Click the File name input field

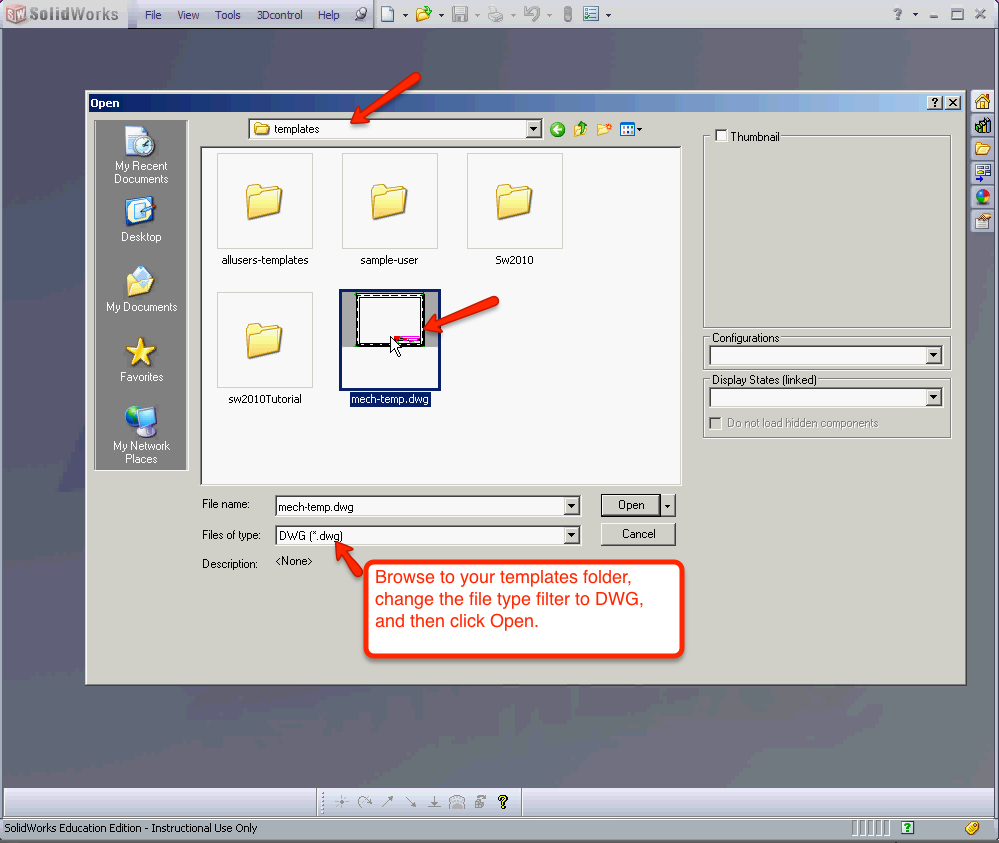pos(420,507)
